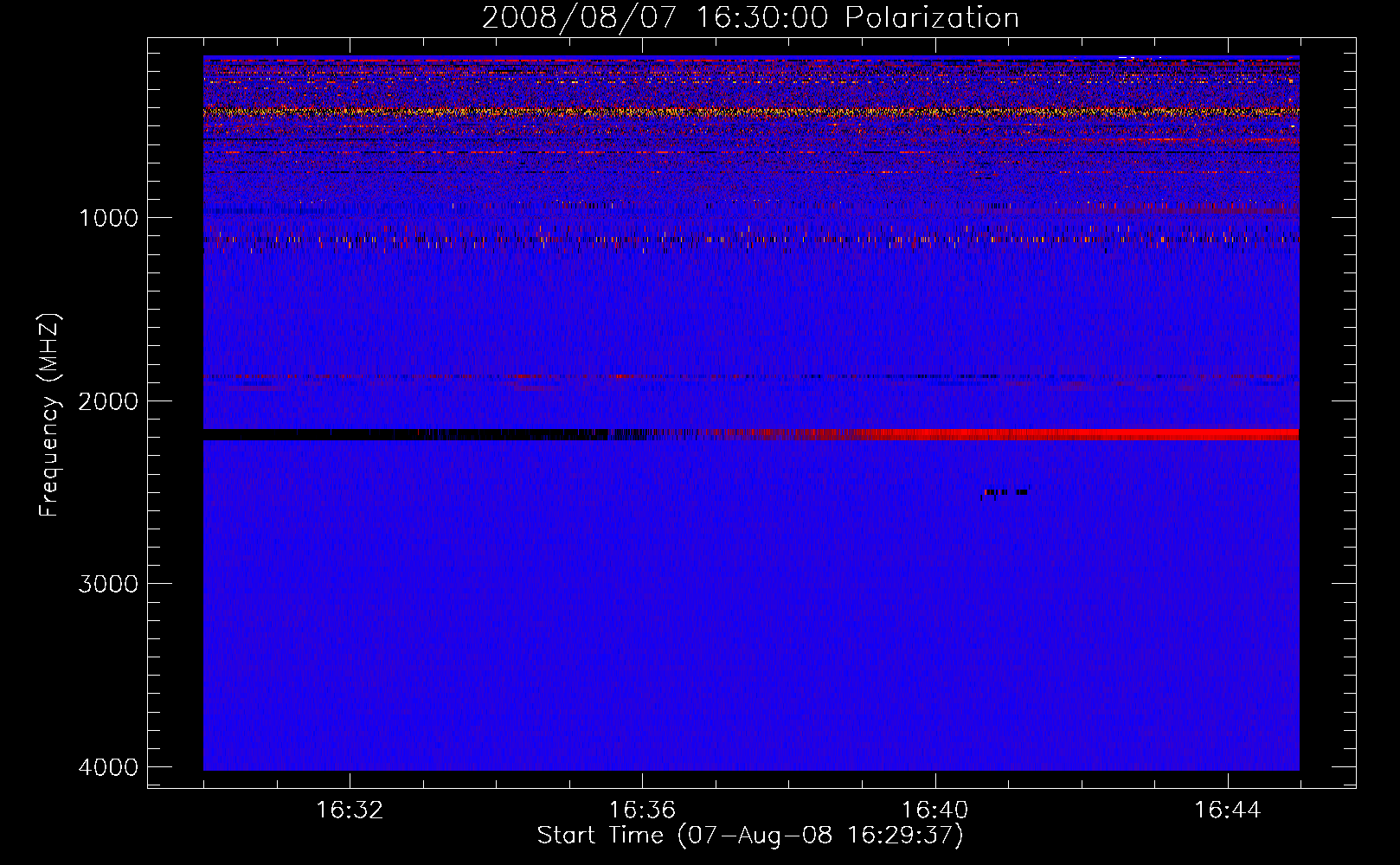The image size is (1400, 865).
Task: Select the 'Start Time (07-Aug-08 16:29:37)' axis label
Action: pyautogui.click(x=750, y=836)
